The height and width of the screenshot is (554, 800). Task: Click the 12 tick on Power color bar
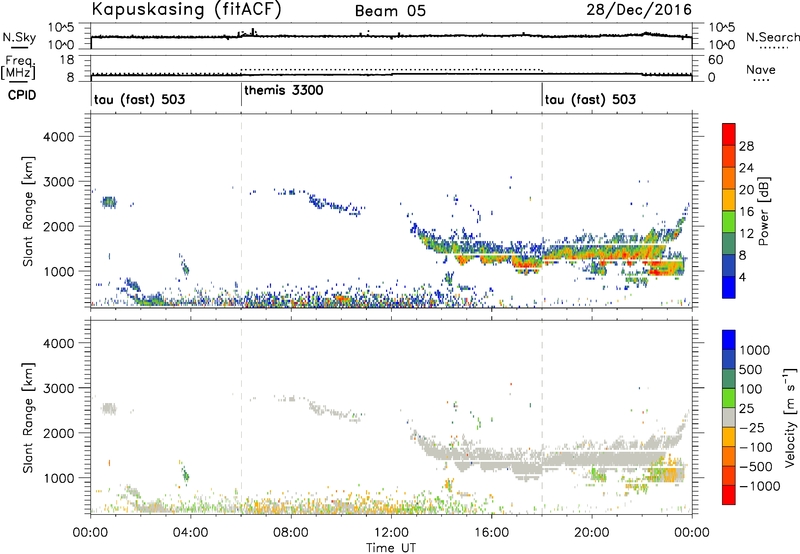tap(746, 234)
